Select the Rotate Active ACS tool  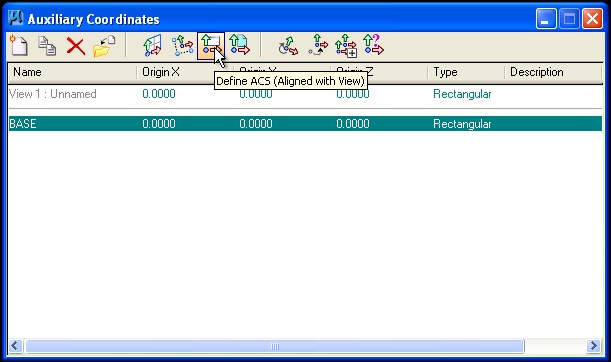288,46
